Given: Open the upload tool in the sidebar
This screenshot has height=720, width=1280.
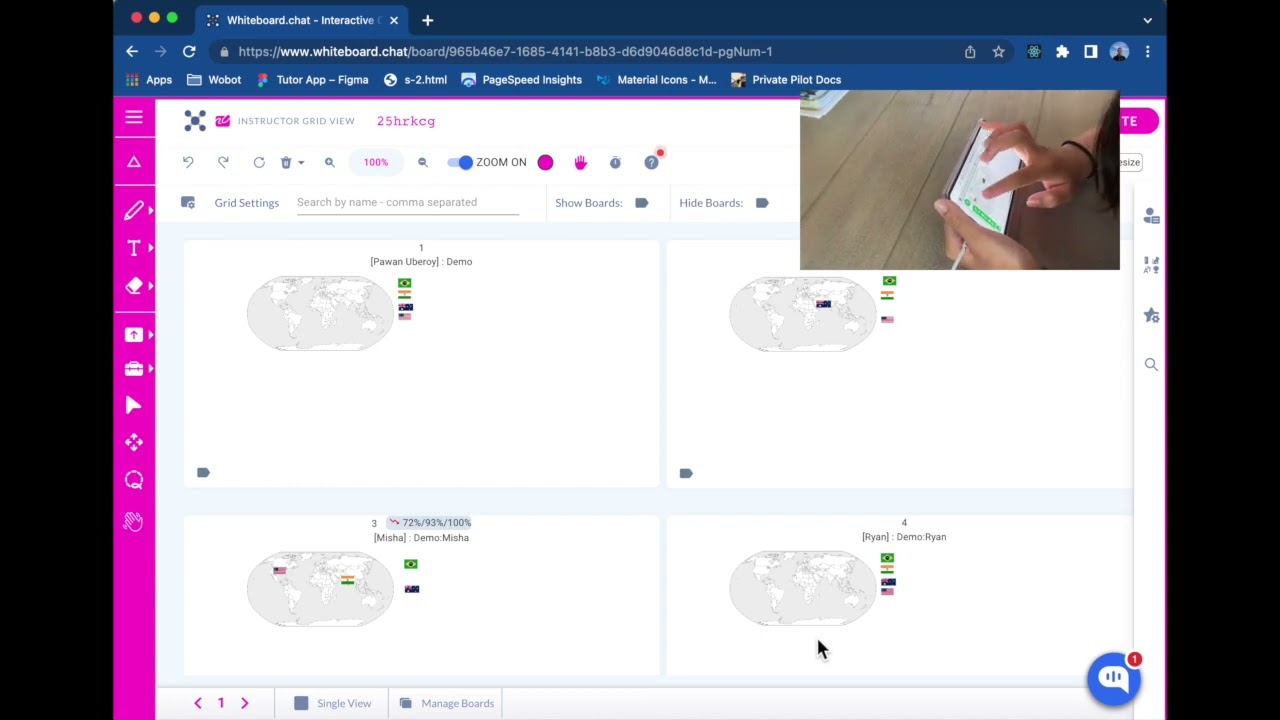Looking at the screenshot, I should [134, 335].
